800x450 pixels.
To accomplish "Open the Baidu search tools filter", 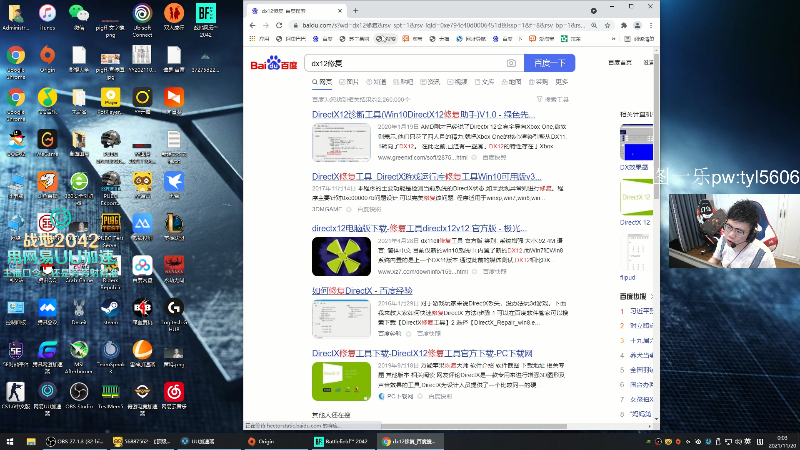I will 553,99.
